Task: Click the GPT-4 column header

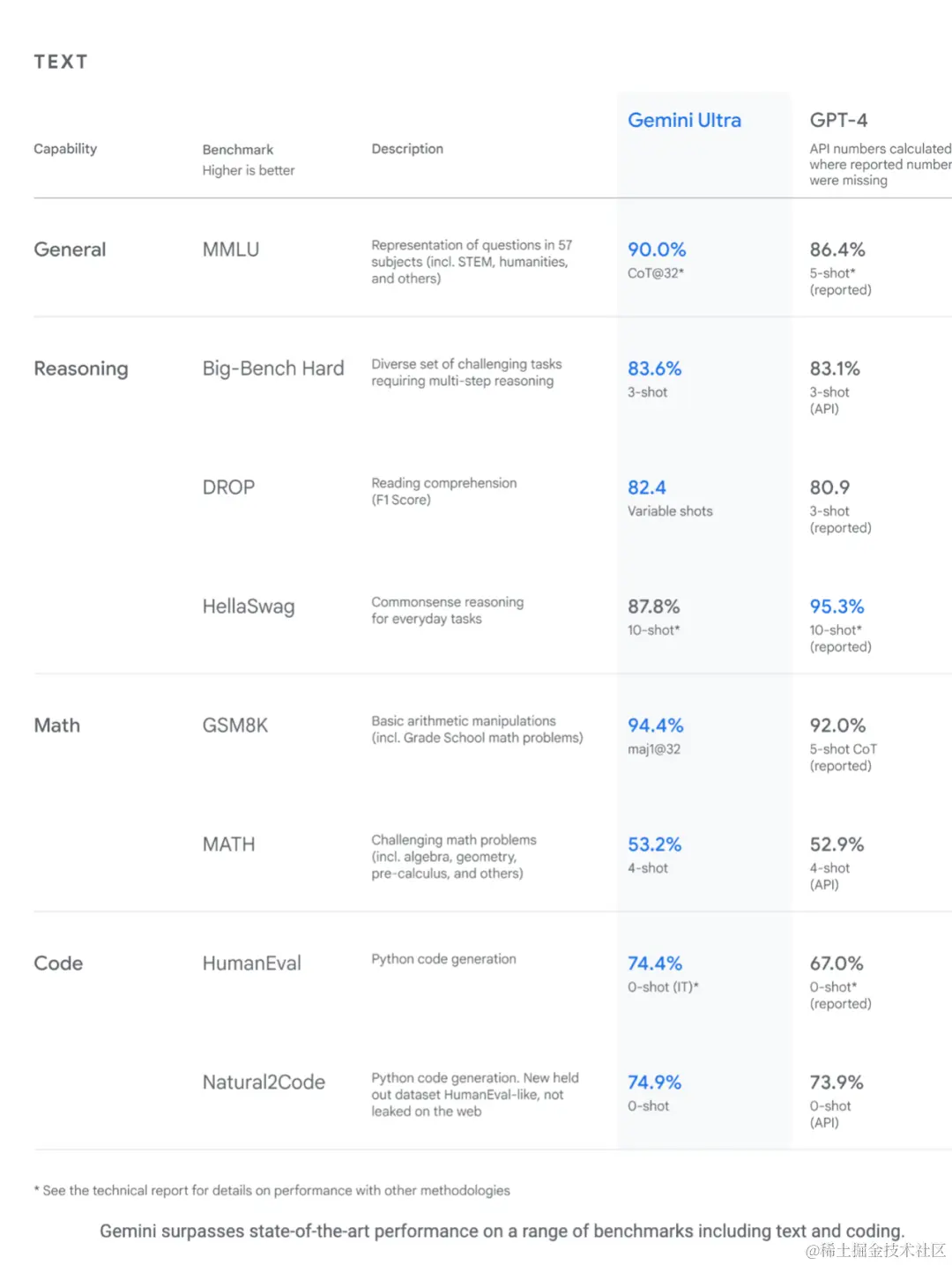Action: [838, 120]
